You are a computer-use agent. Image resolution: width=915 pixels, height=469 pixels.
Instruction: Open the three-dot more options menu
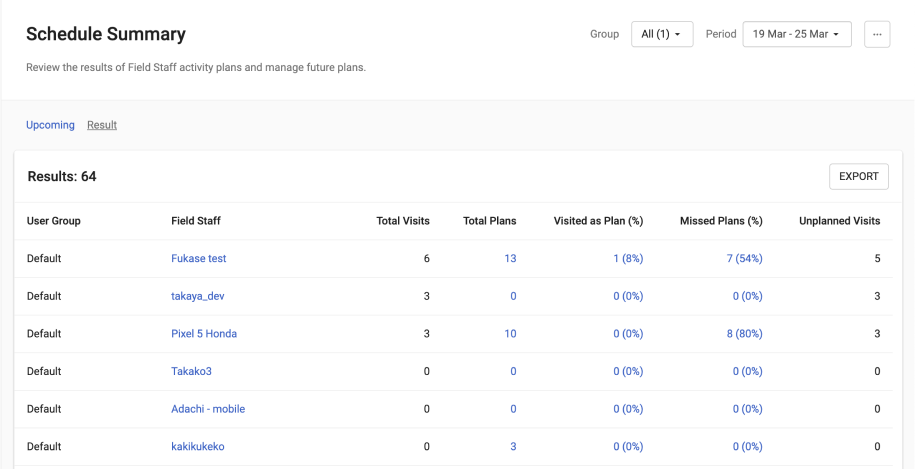pyautogui.click(x=876, y=34)
